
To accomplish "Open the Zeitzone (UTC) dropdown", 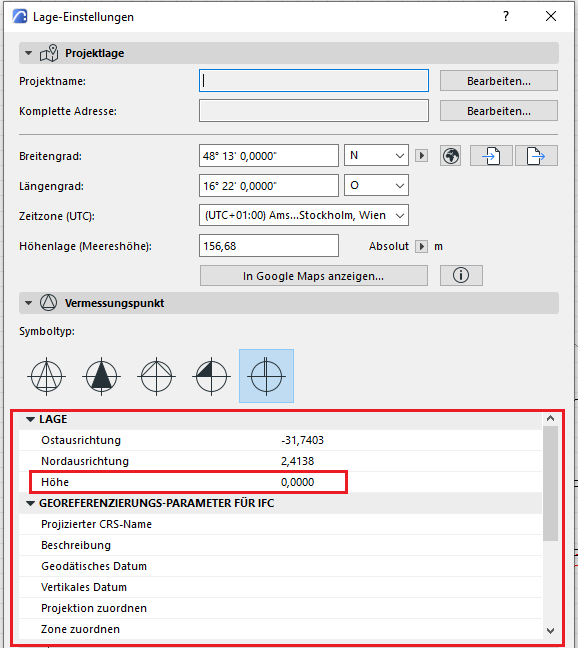I will click(x=304, y=215).
